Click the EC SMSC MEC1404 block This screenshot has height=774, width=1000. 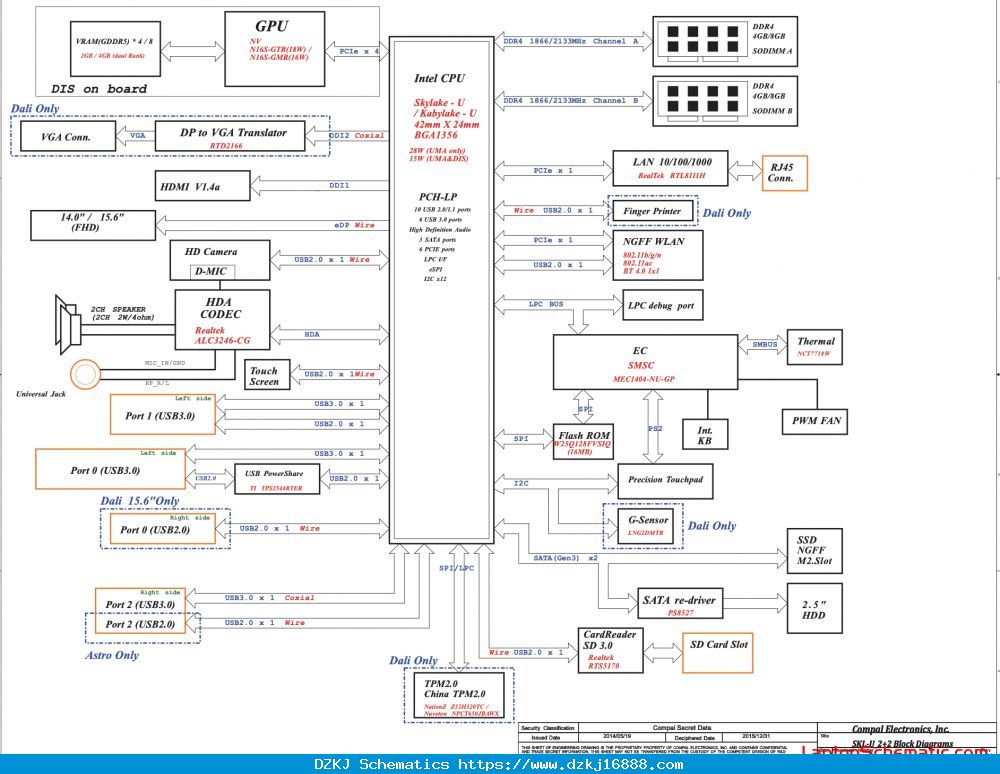645,362
